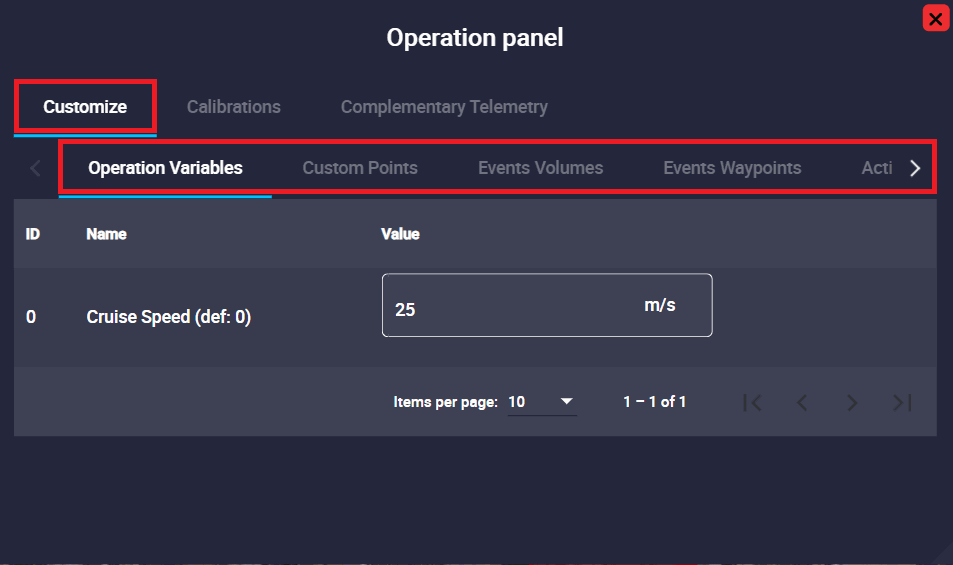Go to the previous page of results
Screen dimensions: 953x565
802,402
